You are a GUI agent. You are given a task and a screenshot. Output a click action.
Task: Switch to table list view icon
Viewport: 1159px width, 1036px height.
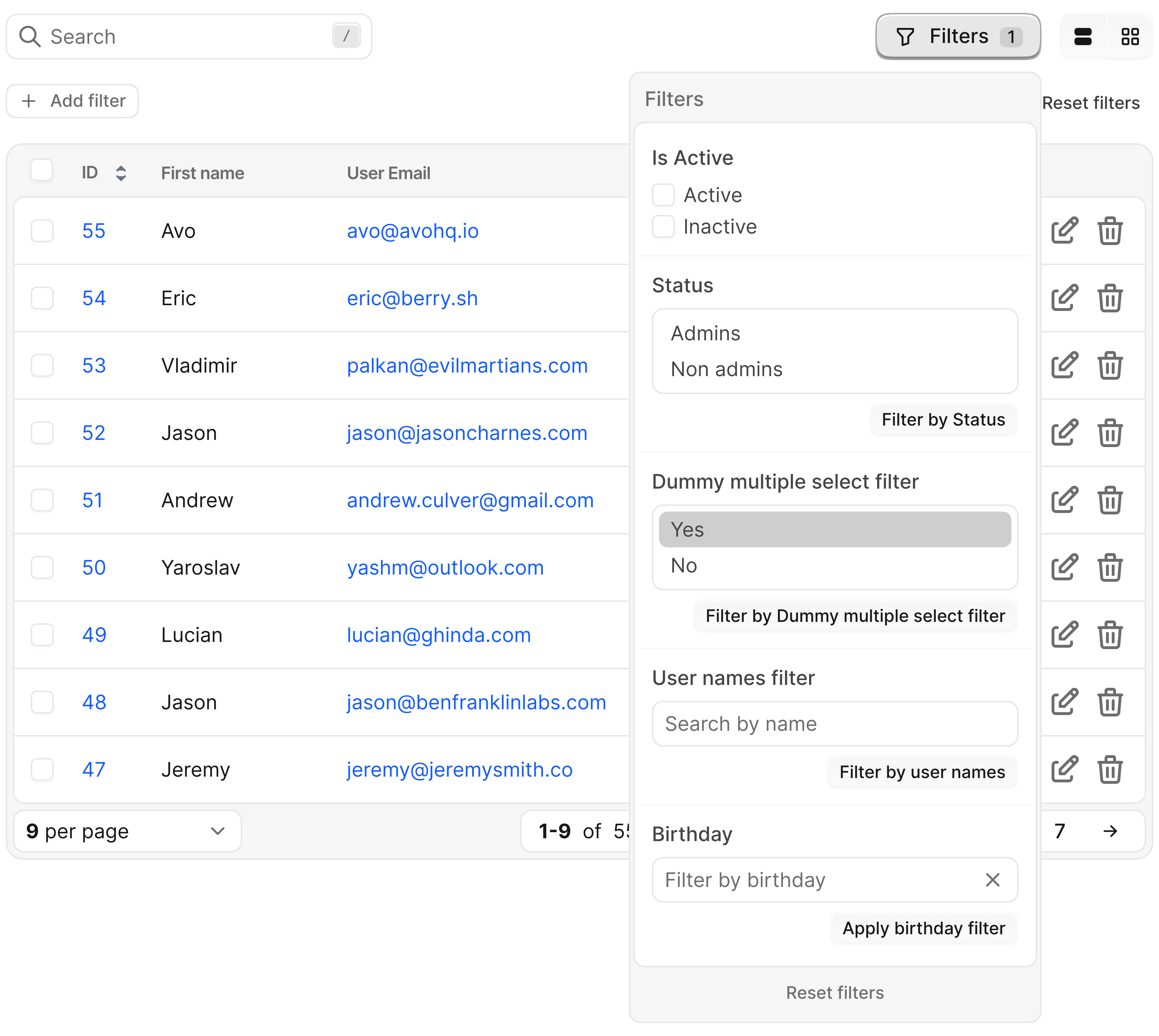[x=1083, y=37]
